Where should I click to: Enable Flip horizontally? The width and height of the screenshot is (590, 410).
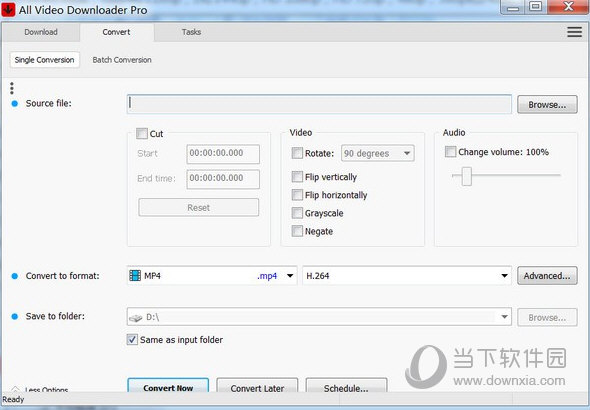[297, 195]
